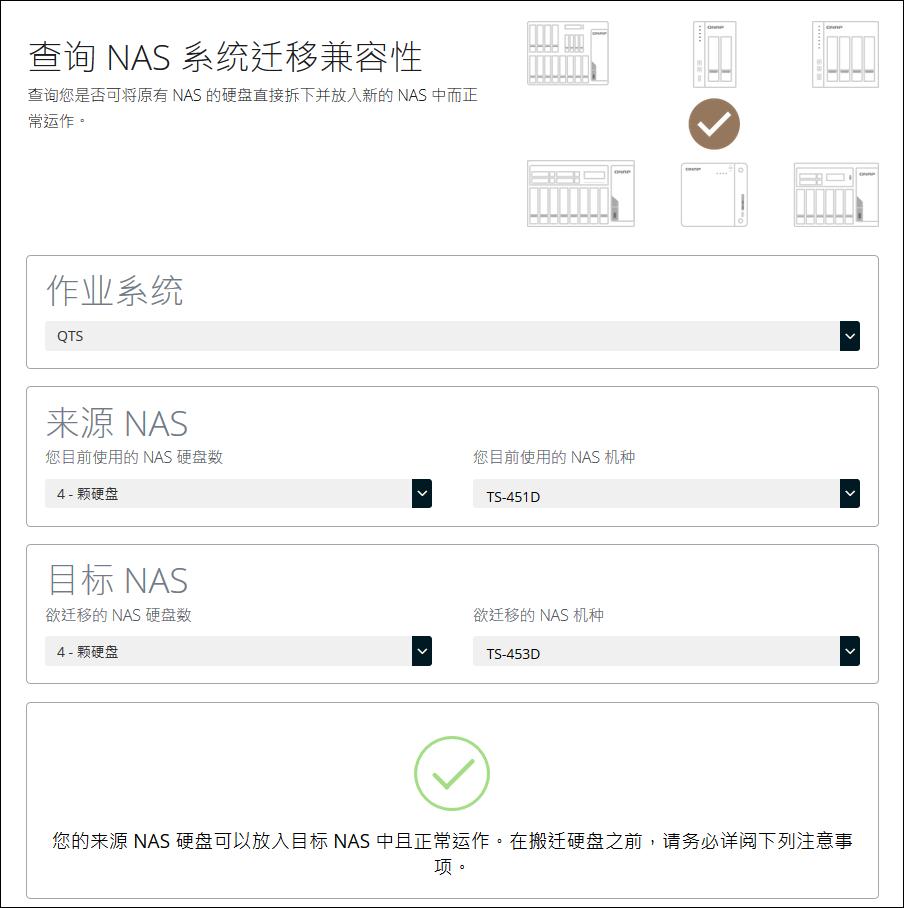Expand the source model selector arrow

pyautogui.click(x=849, y=493)
